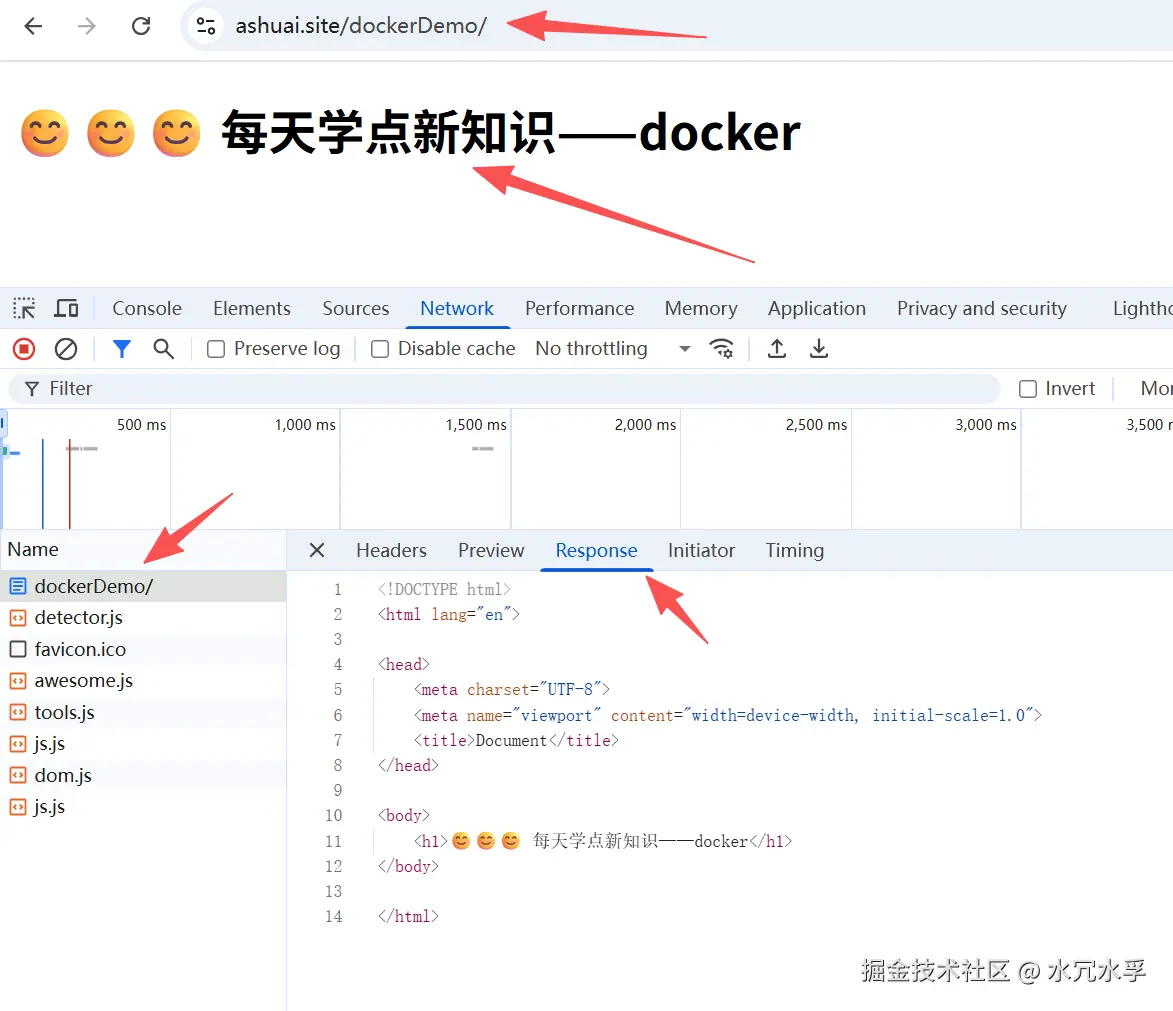Open site information icon in address bar
Viewport: 1173px width, 1011px height.
pos(206,26)
